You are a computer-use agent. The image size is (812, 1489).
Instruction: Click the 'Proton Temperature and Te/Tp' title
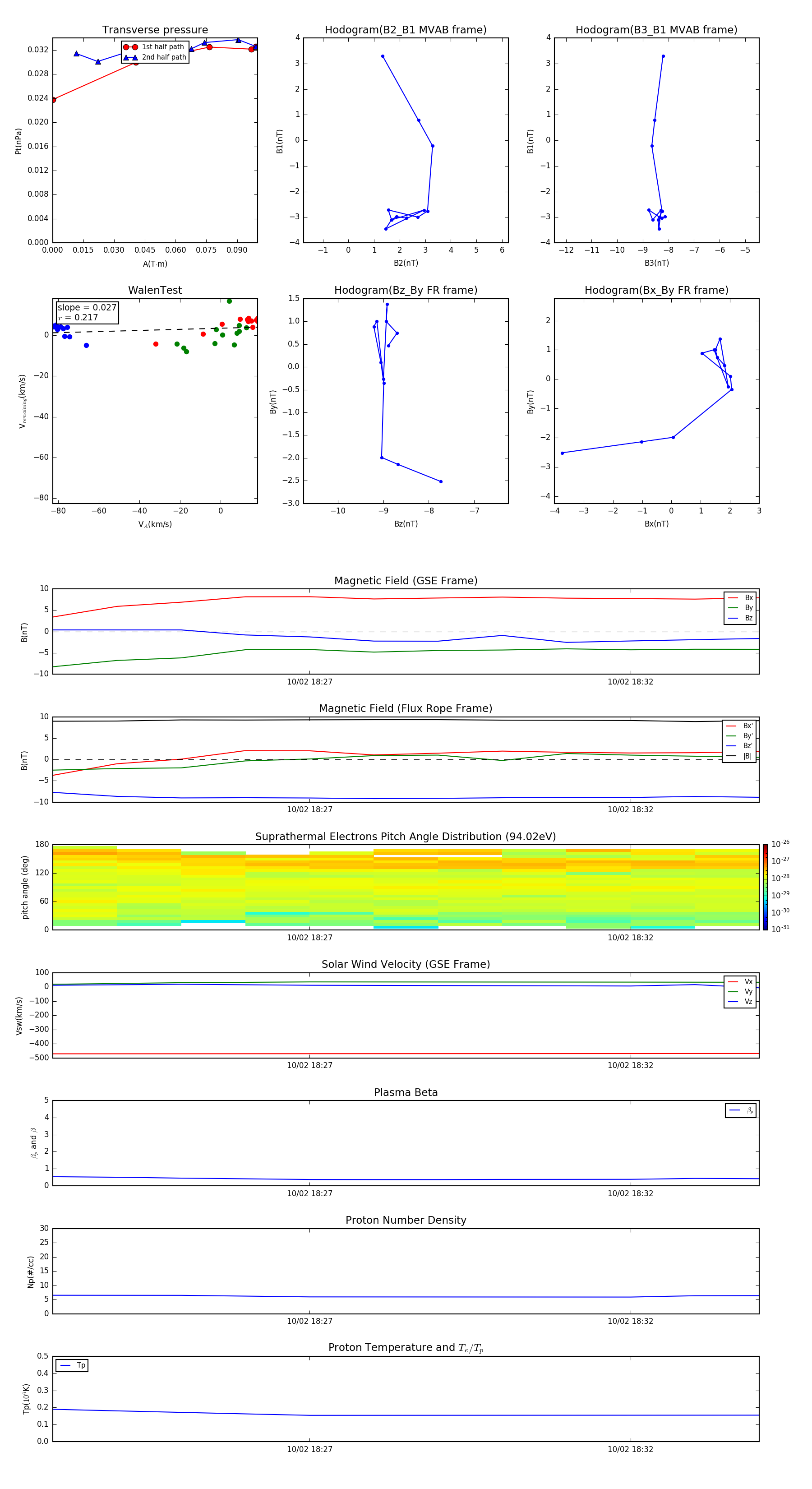pyautogui.click(x=406, y=1348)
